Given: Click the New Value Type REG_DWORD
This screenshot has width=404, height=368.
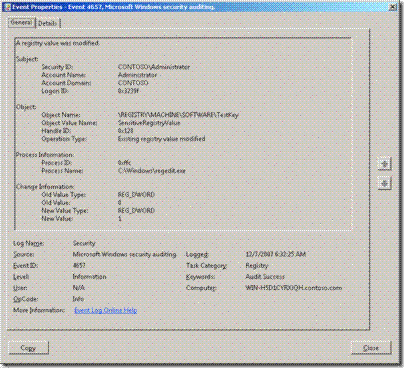Looking at the screenshot, I should [x=136, y=211].
